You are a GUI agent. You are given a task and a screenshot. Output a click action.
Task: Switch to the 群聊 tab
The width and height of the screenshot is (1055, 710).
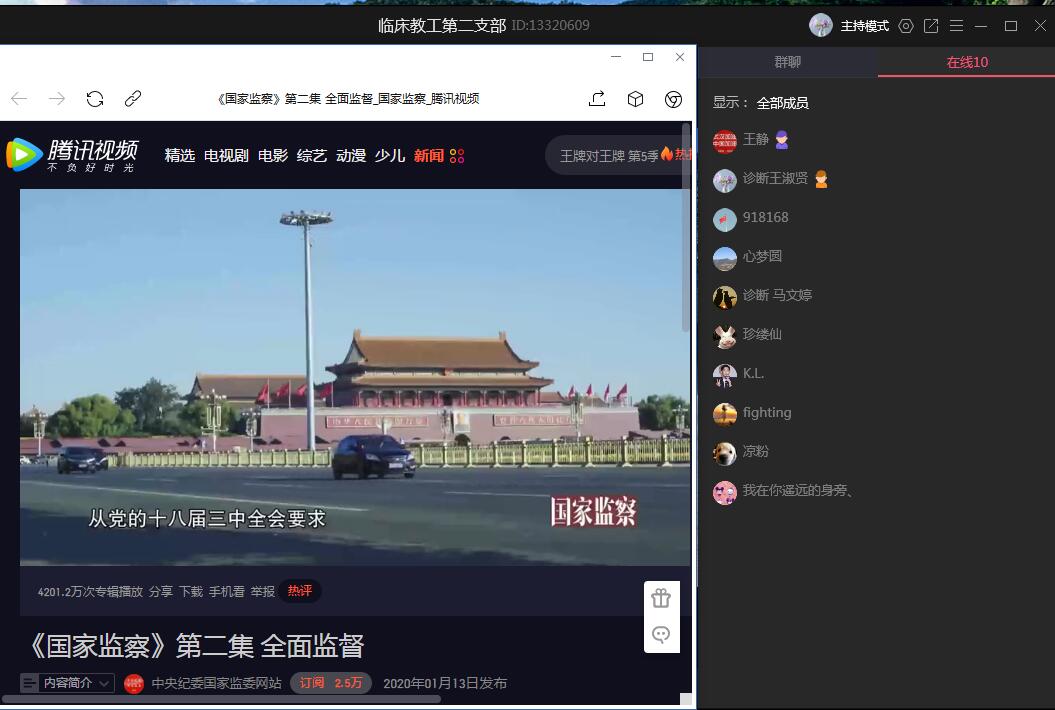pos(787,62)
